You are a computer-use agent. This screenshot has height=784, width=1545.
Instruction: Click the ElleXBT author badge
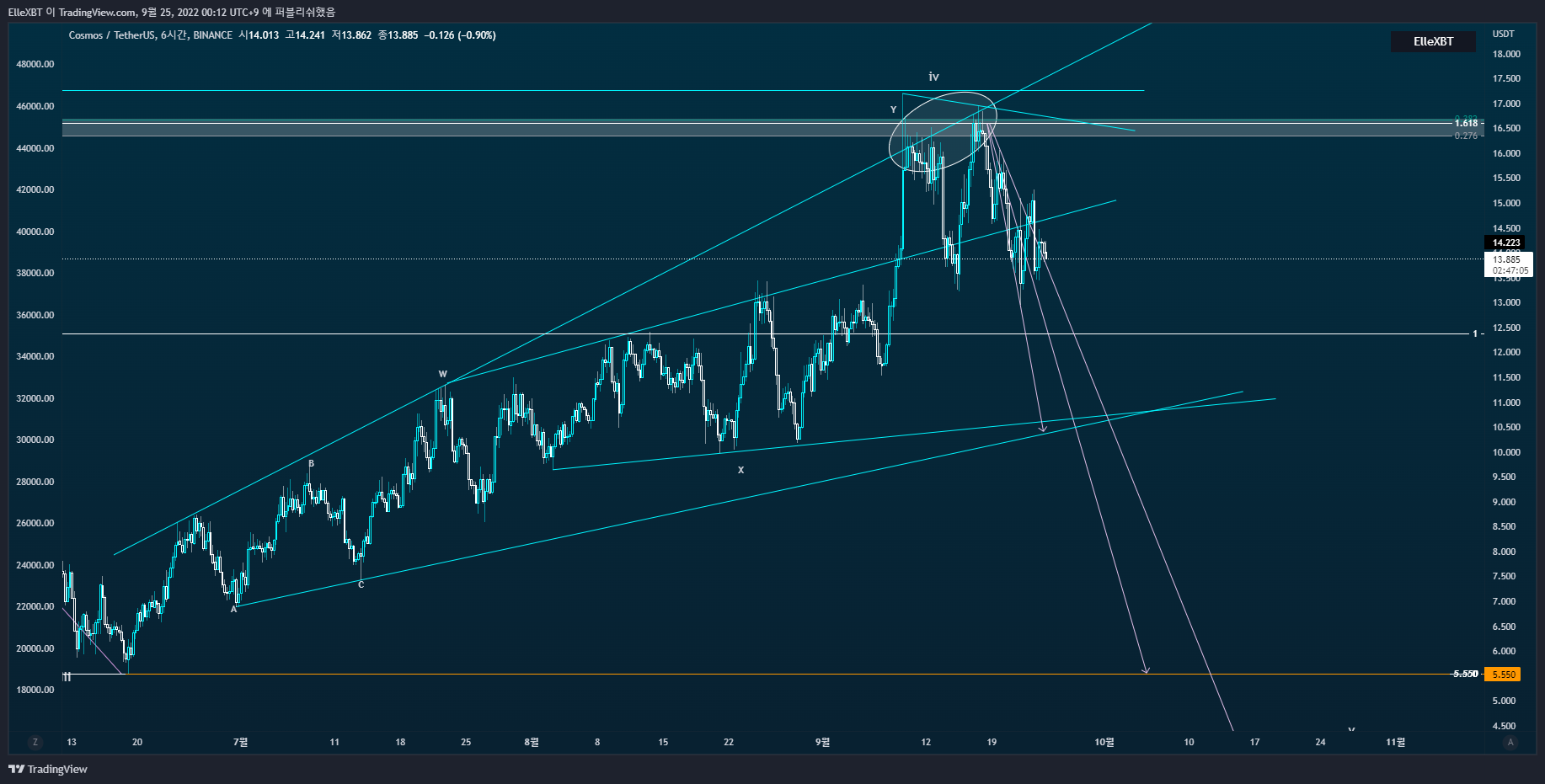[x=1433, y=41]
